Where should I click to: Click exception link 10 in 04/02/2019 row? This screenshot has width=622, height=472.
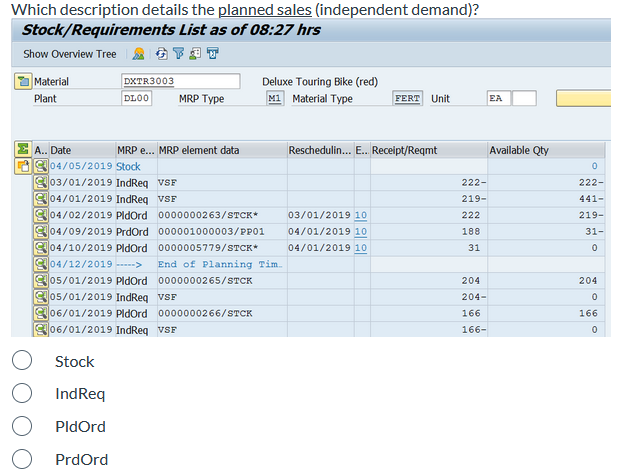pos(361,215)
